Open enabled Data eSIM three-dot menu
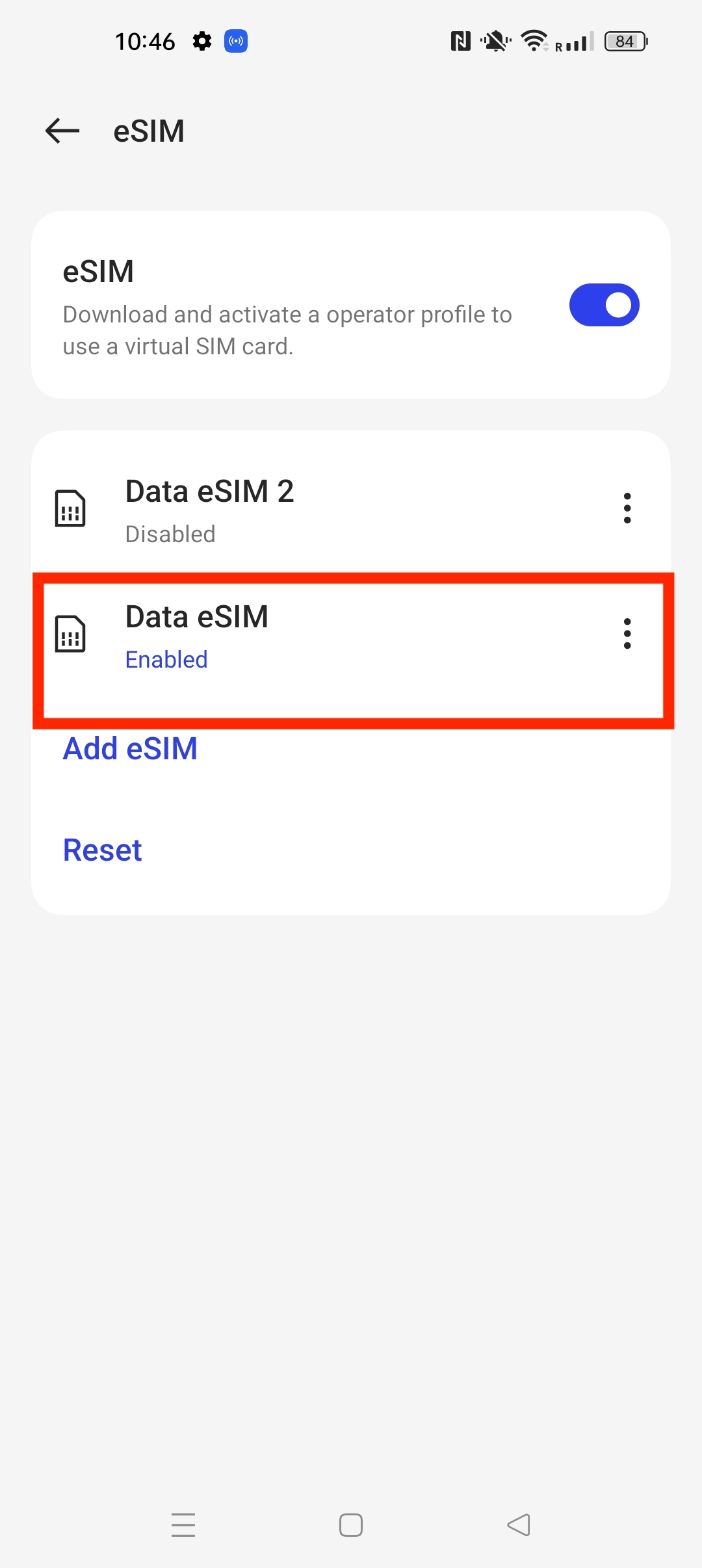The image size is (702, 1568). tap(627, 634)
